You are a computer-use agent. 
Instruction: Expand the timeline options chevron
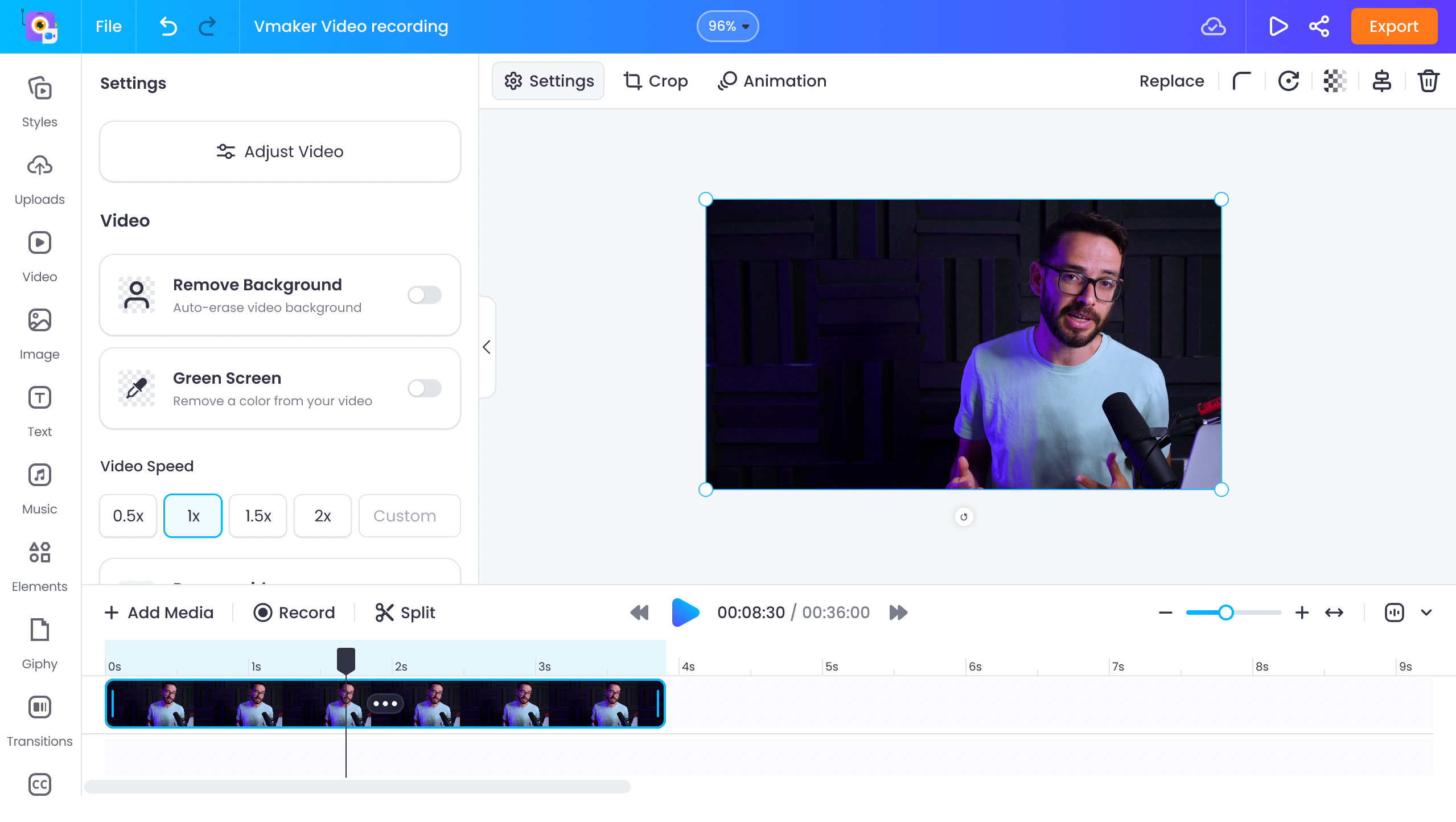point(1426,613)
